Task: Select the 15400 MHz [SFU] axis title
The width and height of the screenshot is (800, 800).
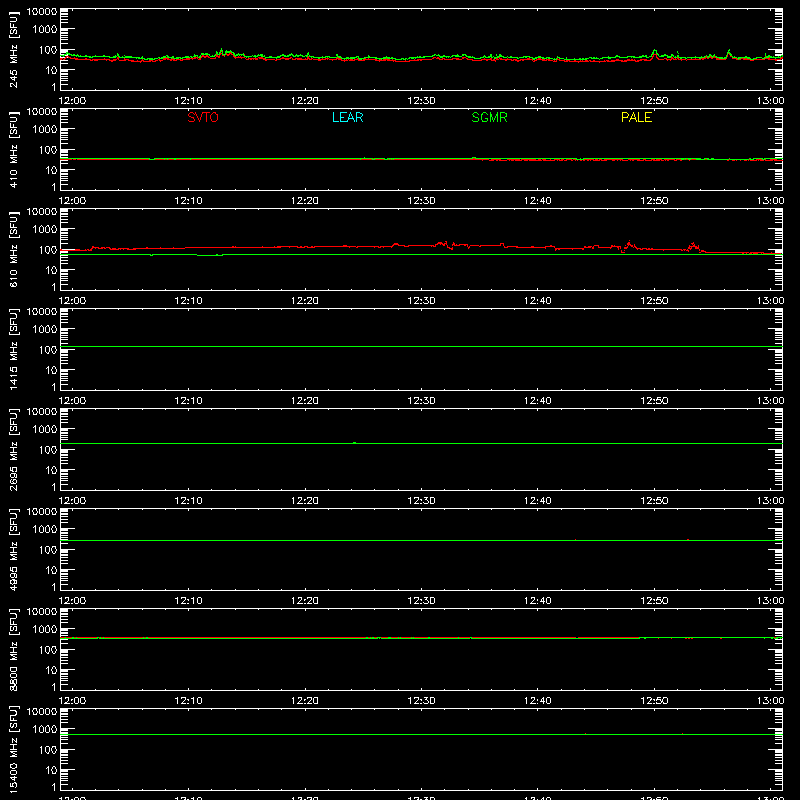Action: click(x=13, y=749)
